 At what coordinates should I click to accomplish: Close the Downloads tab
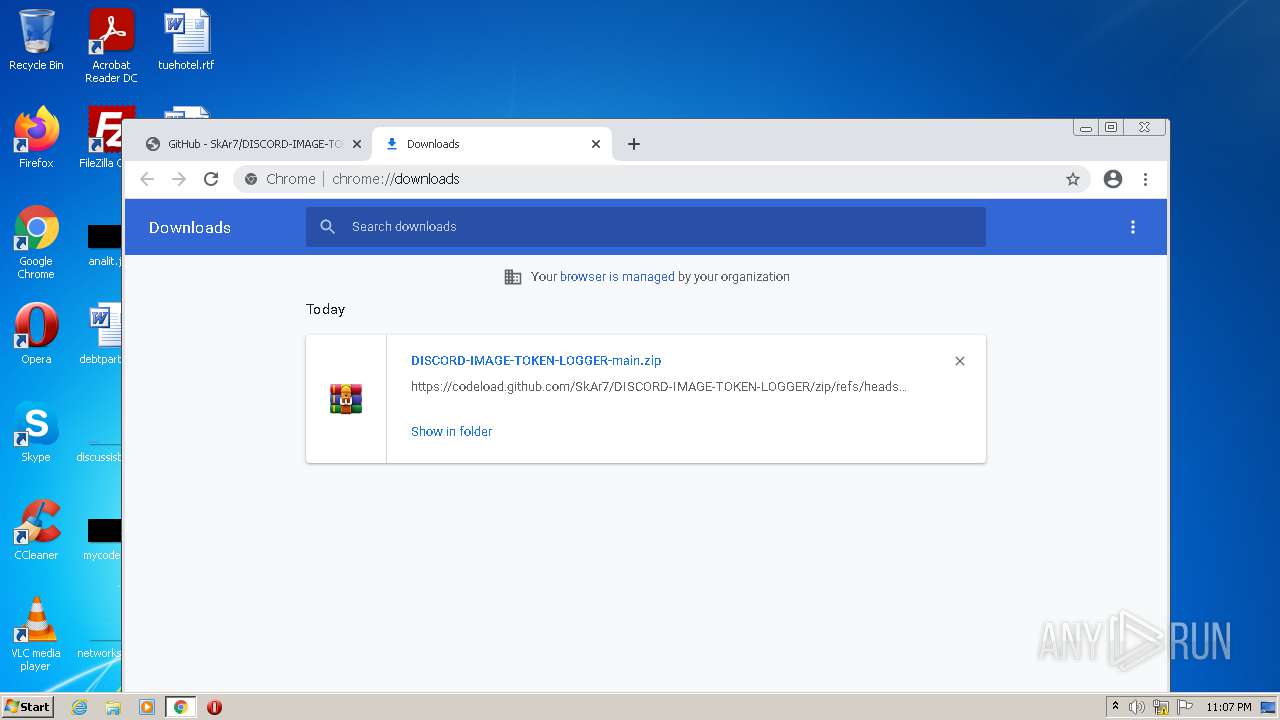click(596, 144)
